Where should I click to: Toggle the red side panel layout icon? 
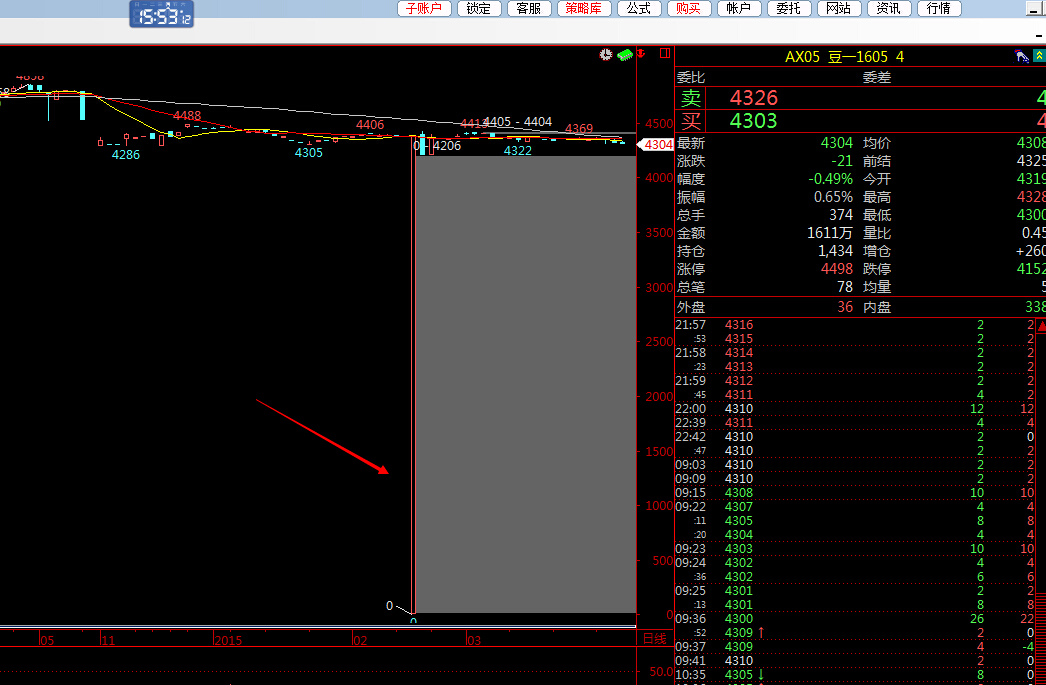[x=665, y=53]
